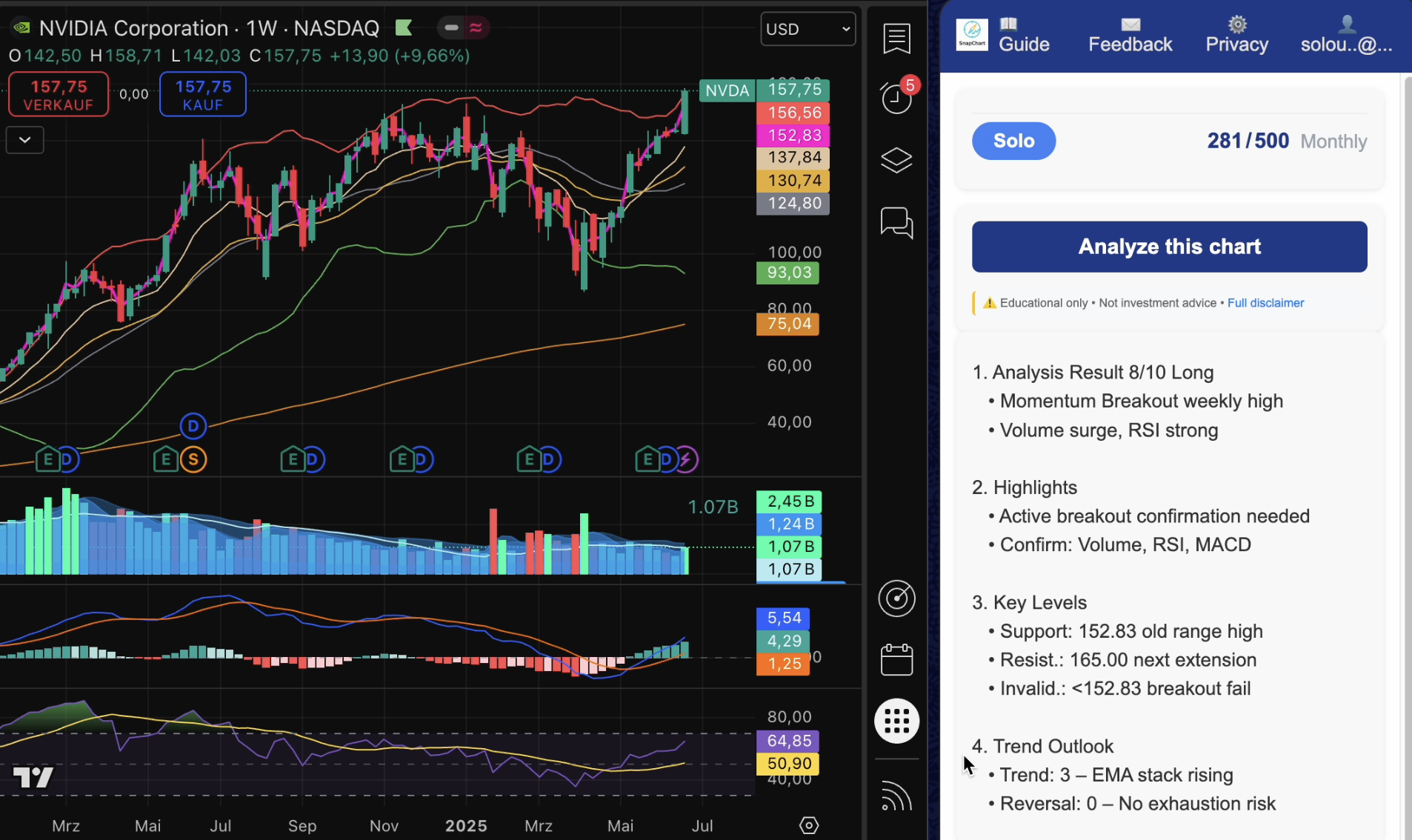Click the 2,45 B volume label
The width and height of the screenshot is (1412, 840).
790,501
